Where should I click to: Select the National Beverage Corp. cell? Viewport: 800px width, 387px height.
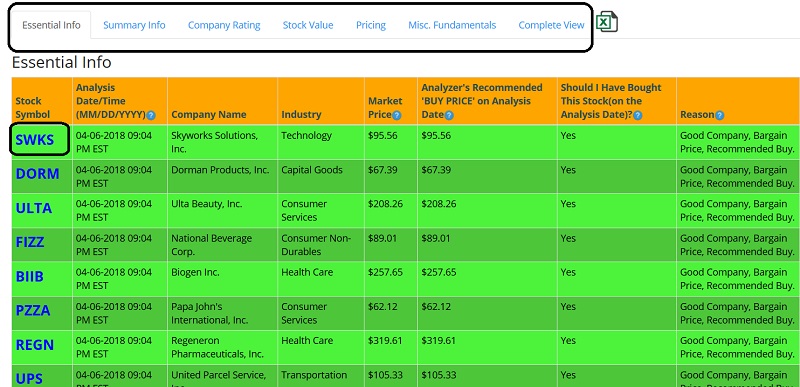(222, 245)
